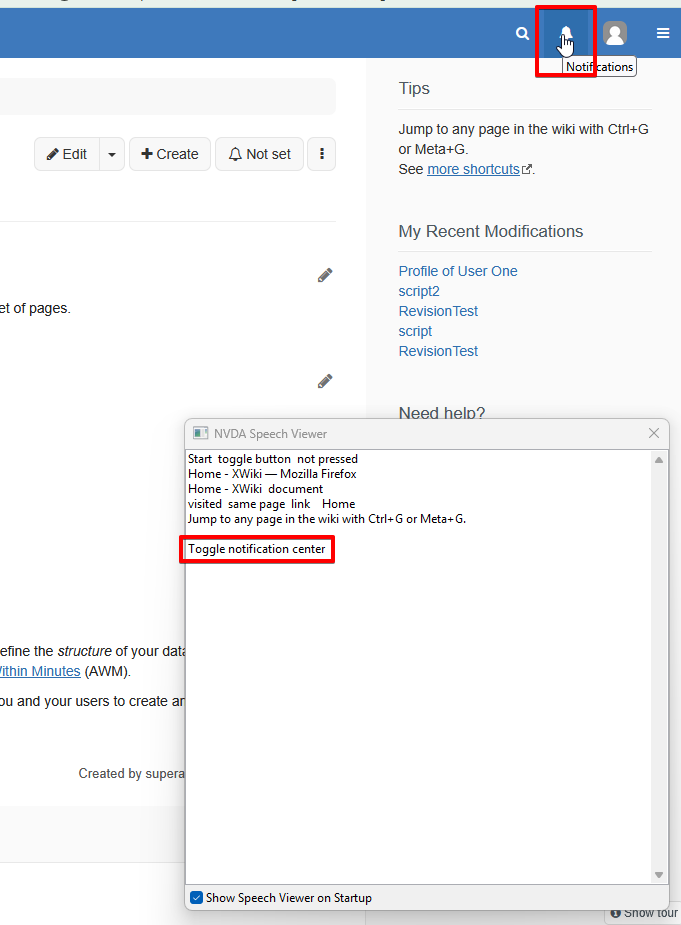Open the 'script2' recent modification link
681x925 pixels.
419,291
